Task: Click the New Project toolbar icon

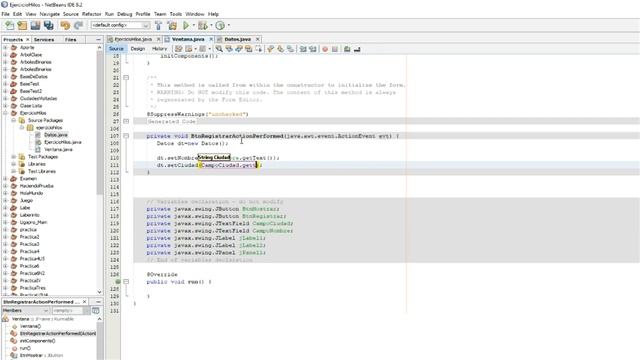Action: tap(22, 25)
